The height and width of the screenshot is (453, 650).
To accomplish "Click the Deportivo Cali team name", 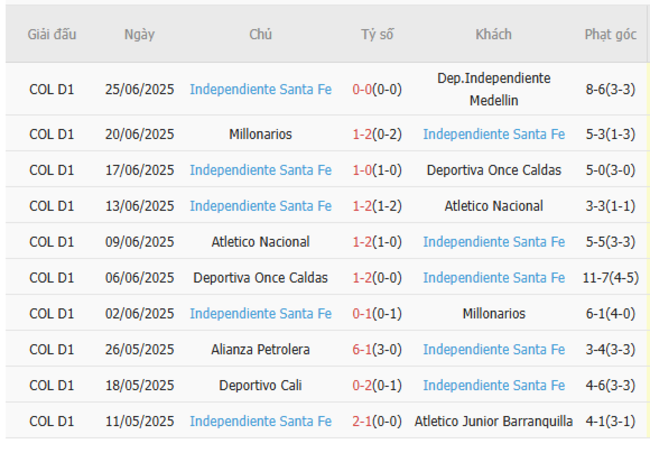I will (260, 385).
